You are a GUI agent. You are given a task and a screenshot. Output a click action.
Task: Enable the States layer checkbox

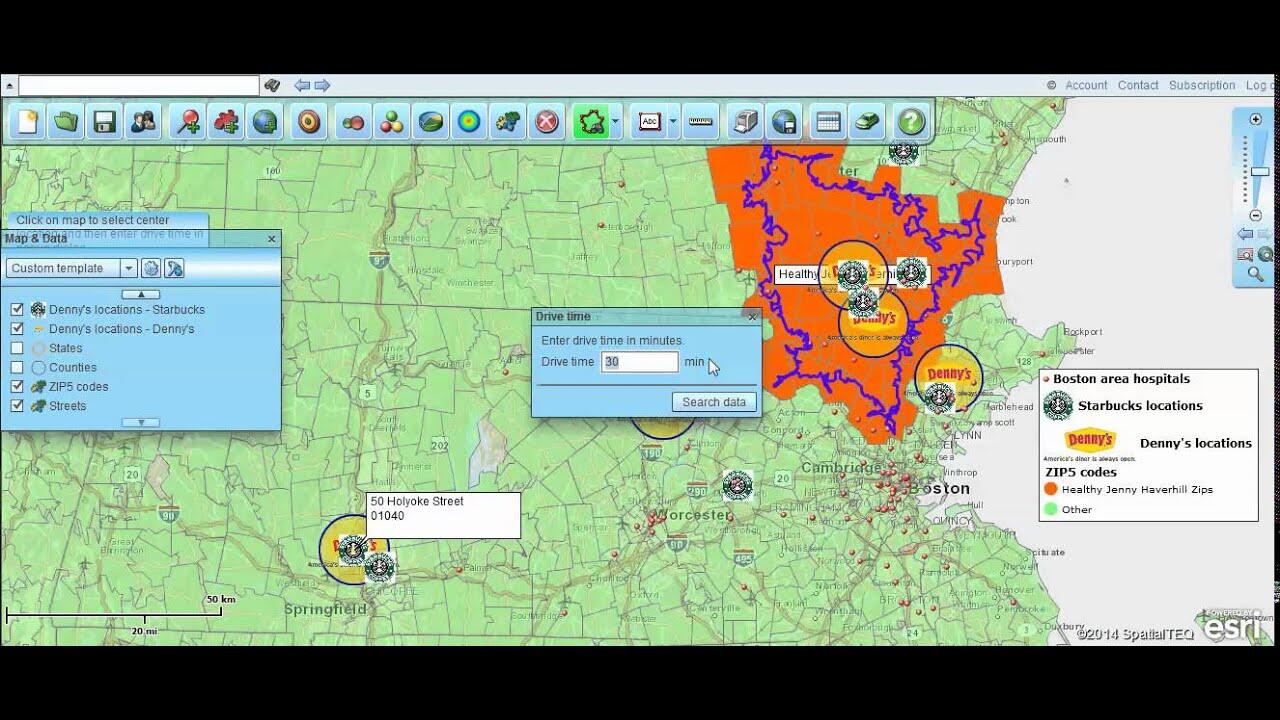(x=17, y=348)
